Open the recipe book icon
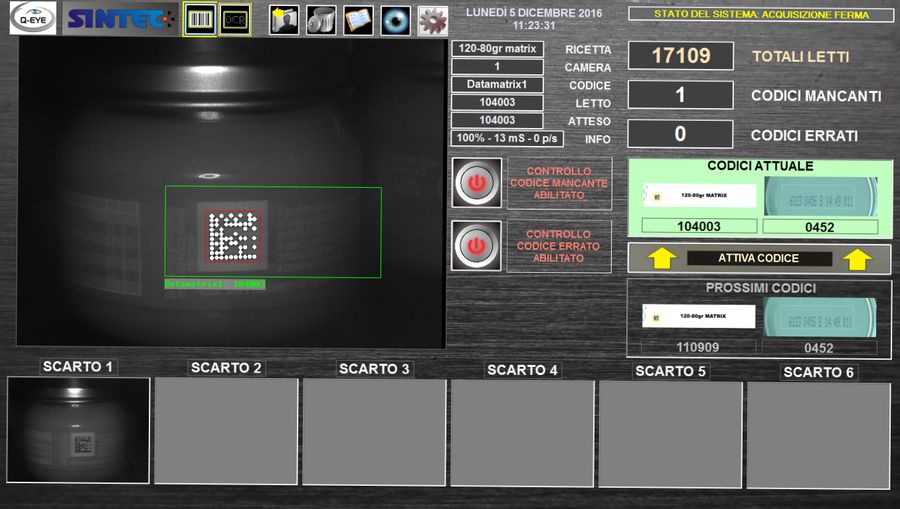 (x=358, y=20)
